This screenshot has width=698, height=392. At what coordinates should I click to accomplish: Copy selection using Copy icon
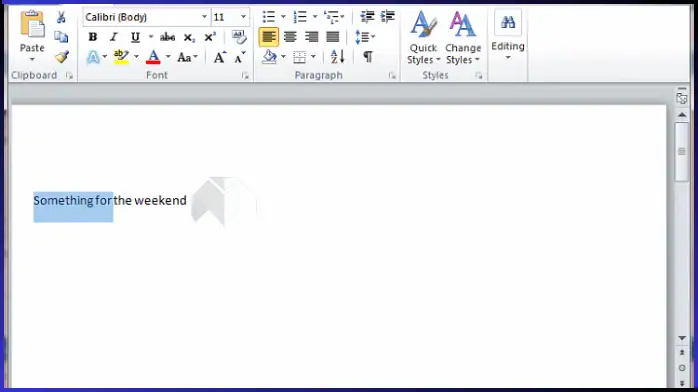coord(61,37)
